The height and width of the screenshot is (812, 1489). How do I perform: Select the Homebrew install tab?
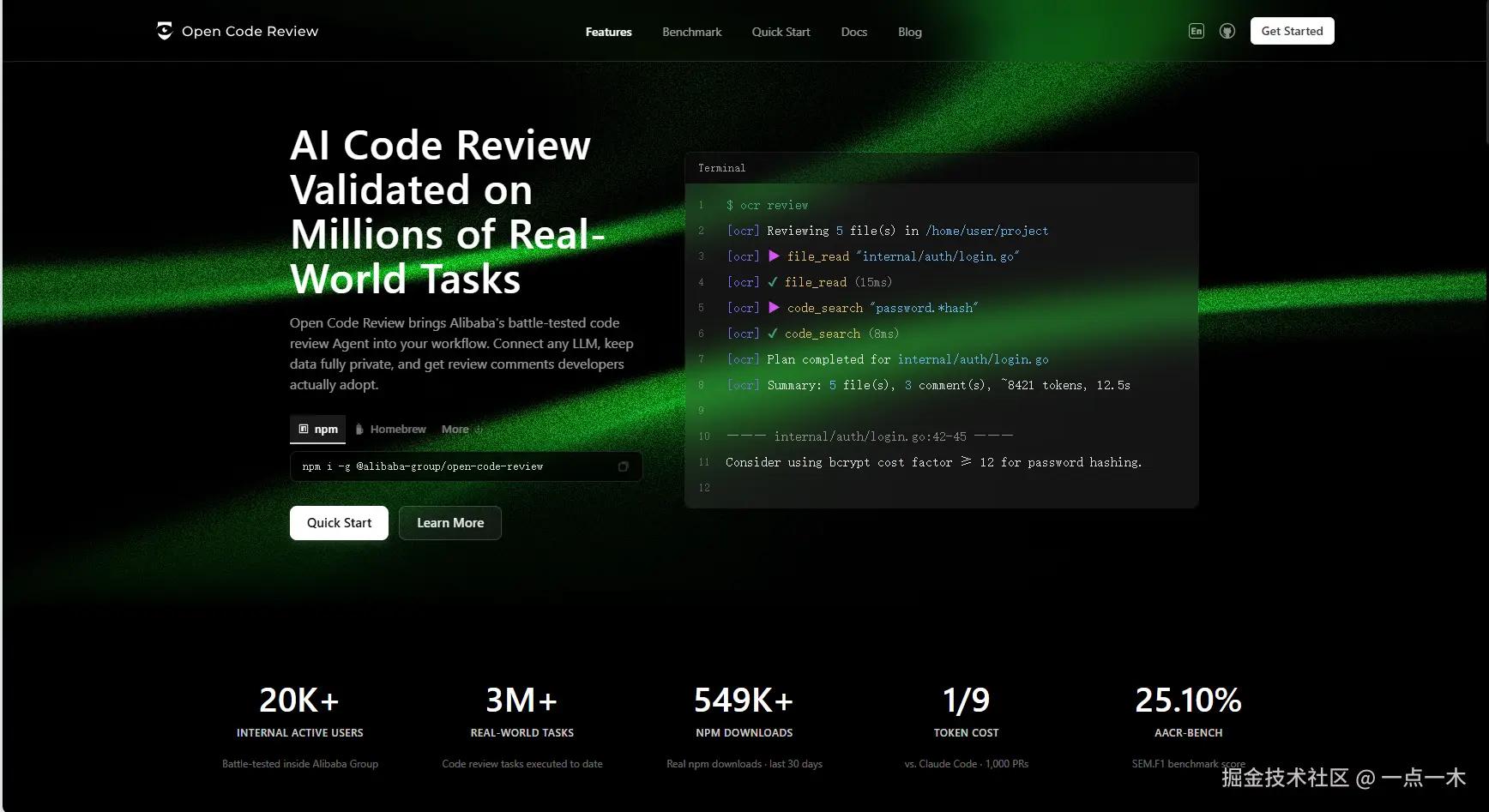[391, 429]
